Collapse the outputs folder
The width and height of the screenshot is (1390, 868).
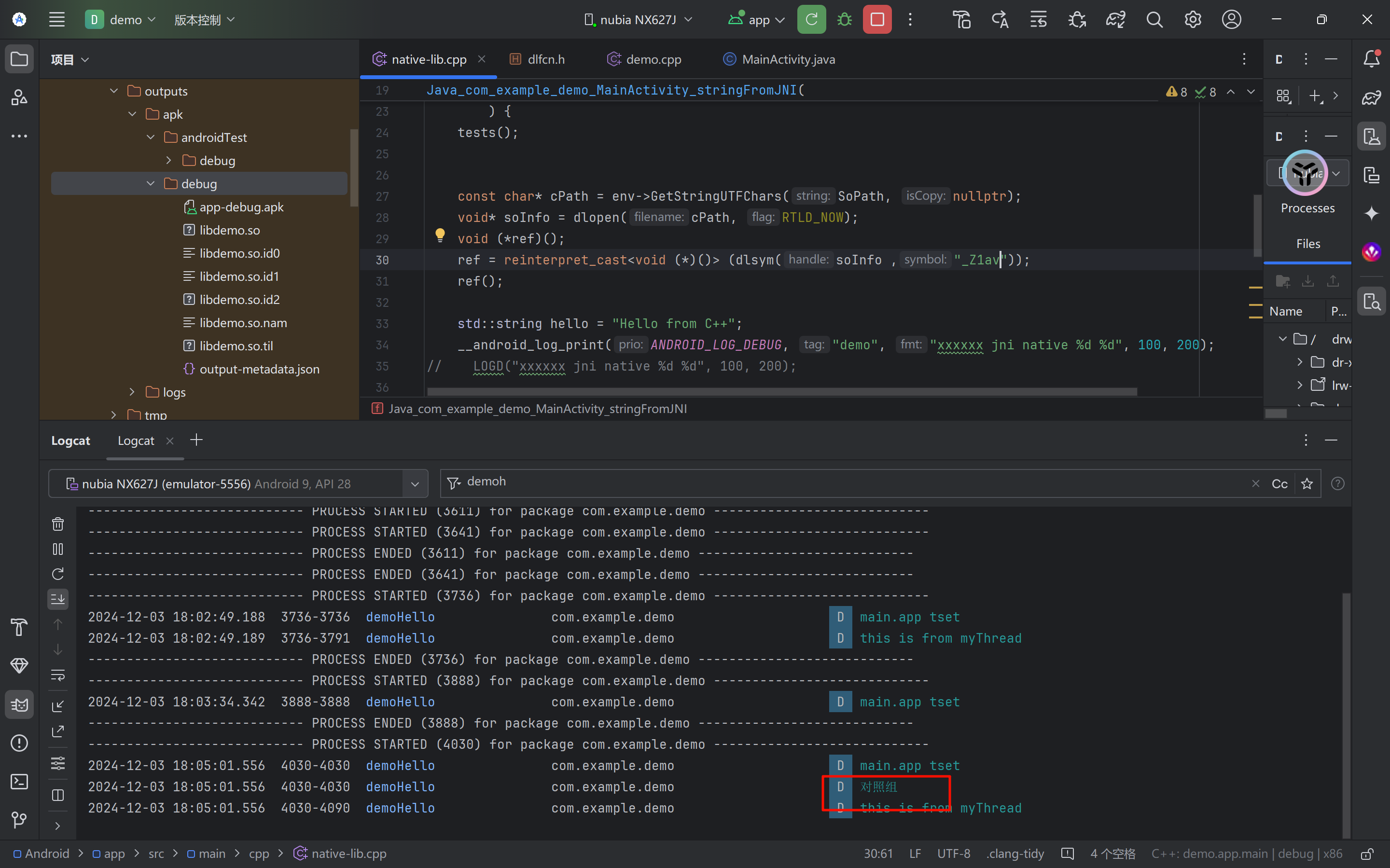[x=114, y=91]
